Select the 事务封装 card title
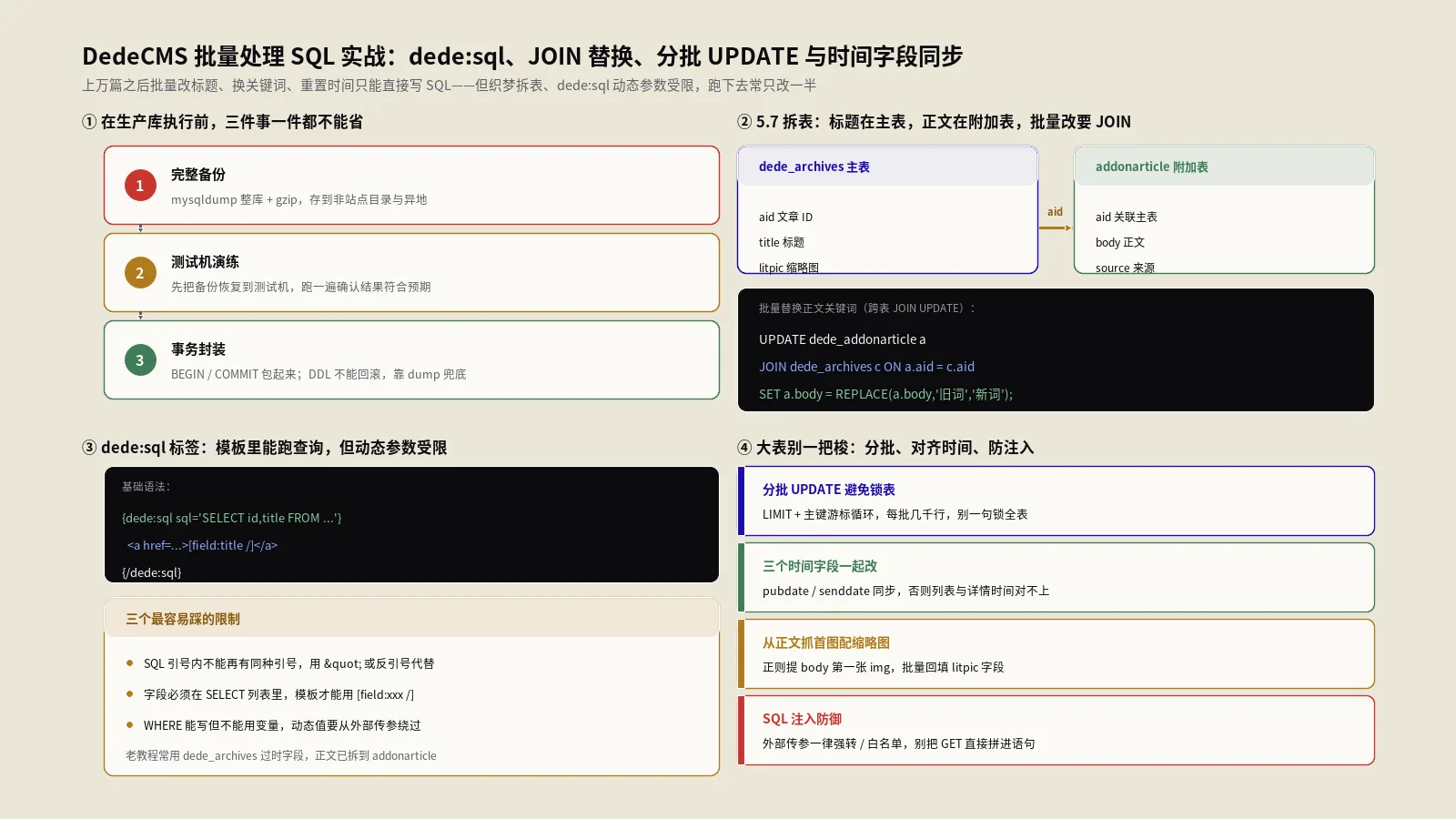Screen dimensions: 1456x819 pyautogui.click(x=198, y=349)
